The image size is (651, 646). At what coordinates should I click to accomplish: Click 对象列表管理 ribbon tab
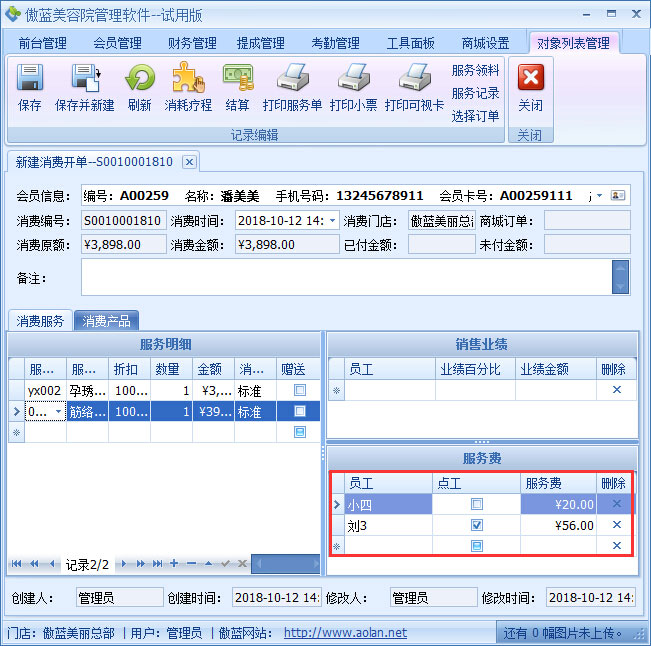click(x=573, y=43)
